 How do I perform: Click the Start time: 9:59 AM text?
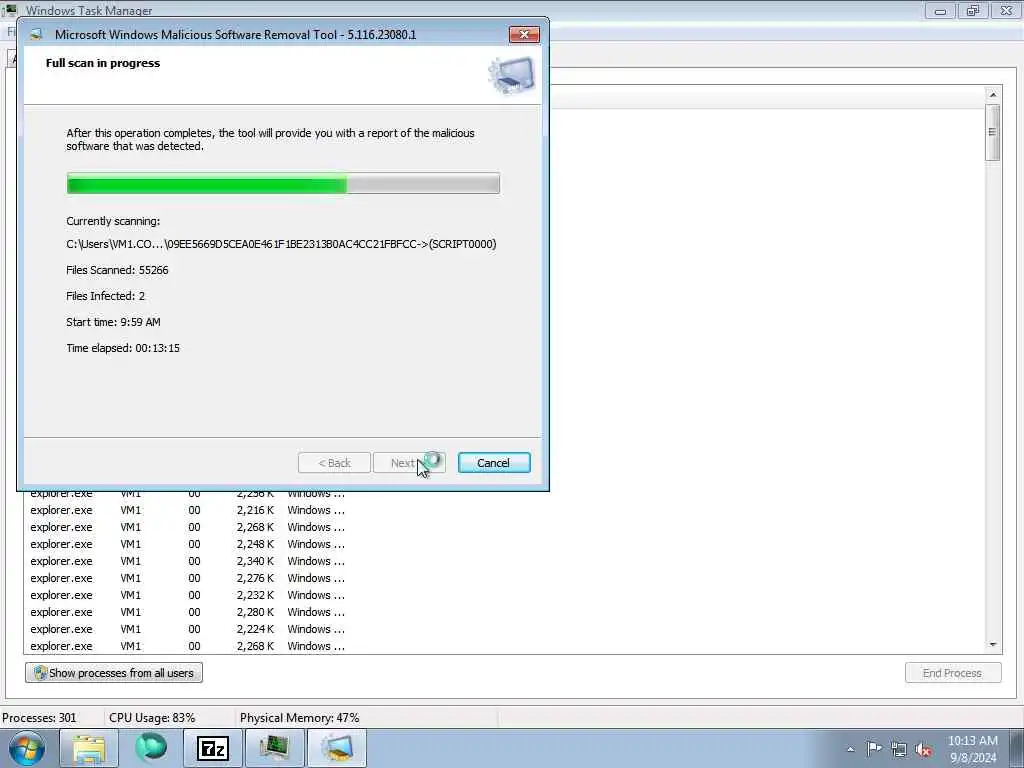click(x=114, y=322)
